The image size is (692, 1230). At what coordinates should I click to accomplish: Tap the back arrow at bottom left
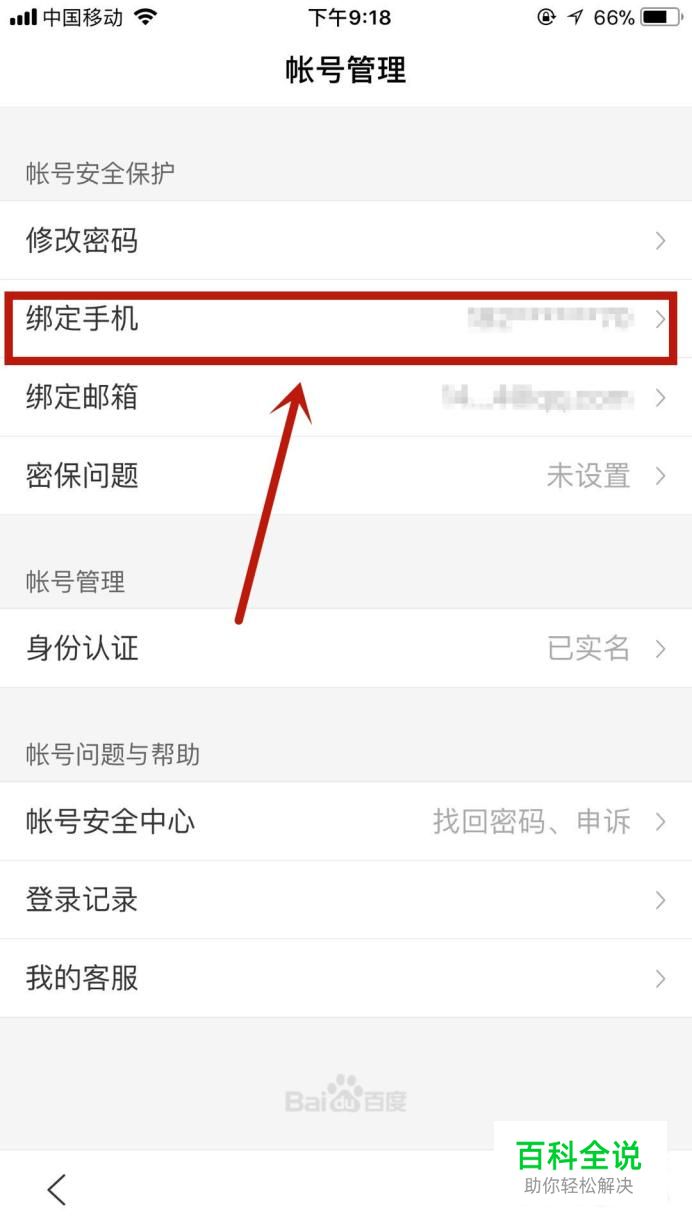[x=57, y=1189]
